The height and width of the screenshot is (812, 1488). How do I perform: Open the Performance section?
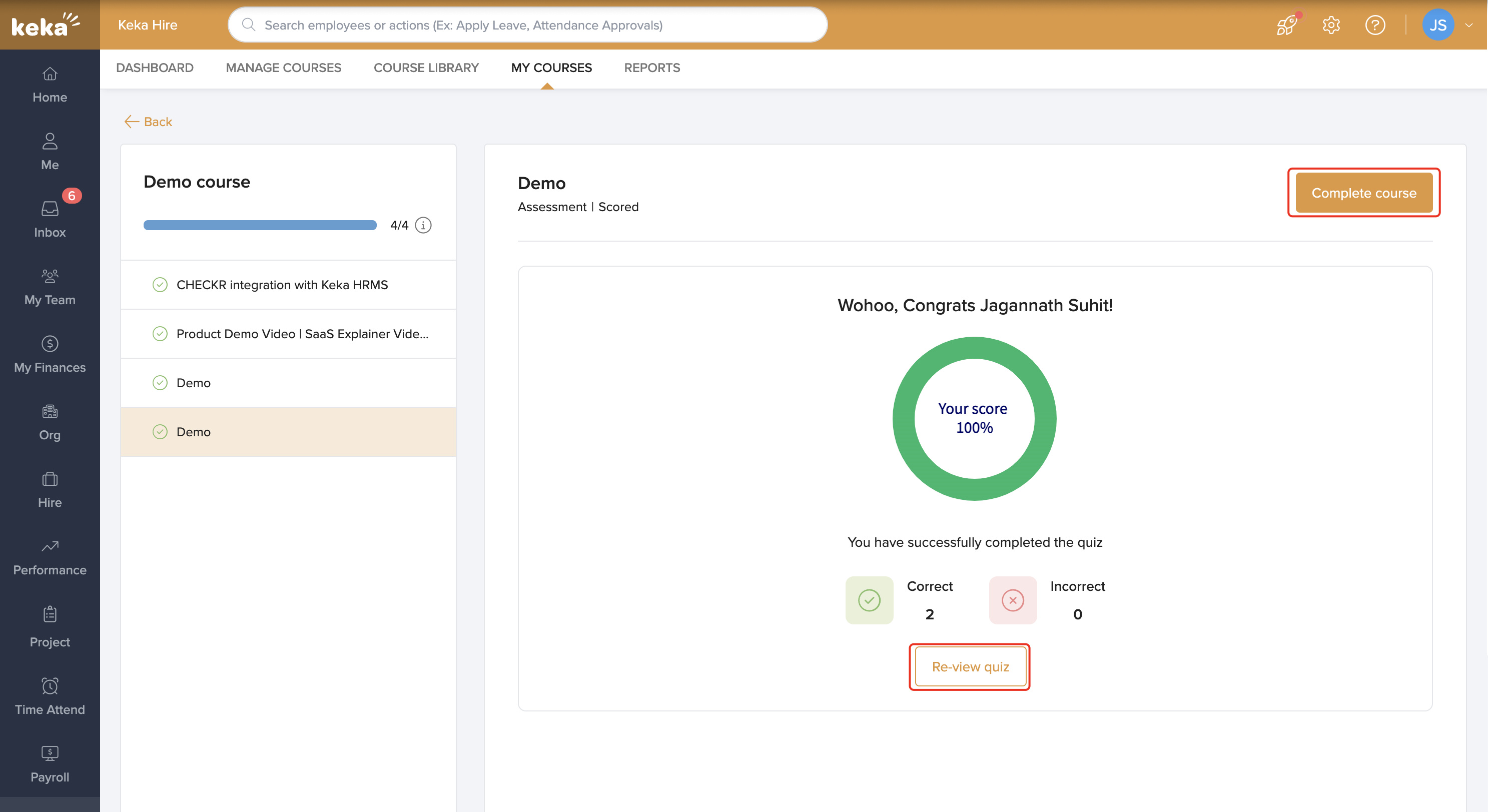(49, 557)
